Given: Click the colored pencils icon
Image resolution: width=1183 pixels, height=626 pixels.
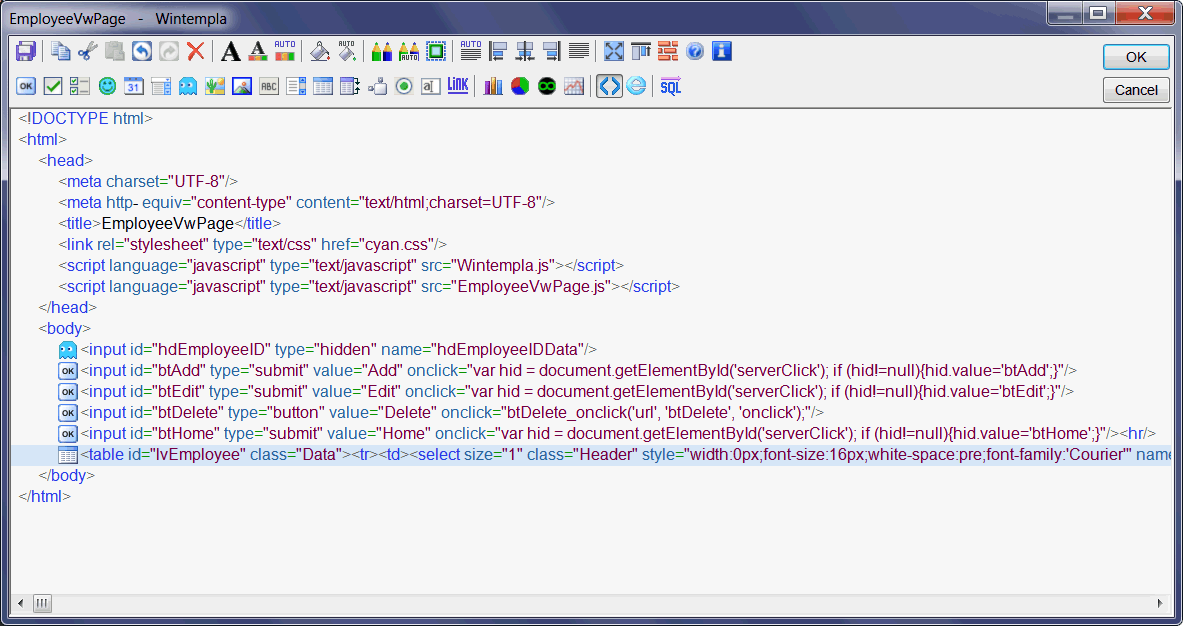Looking at the screenshot, I should point(382,51).
